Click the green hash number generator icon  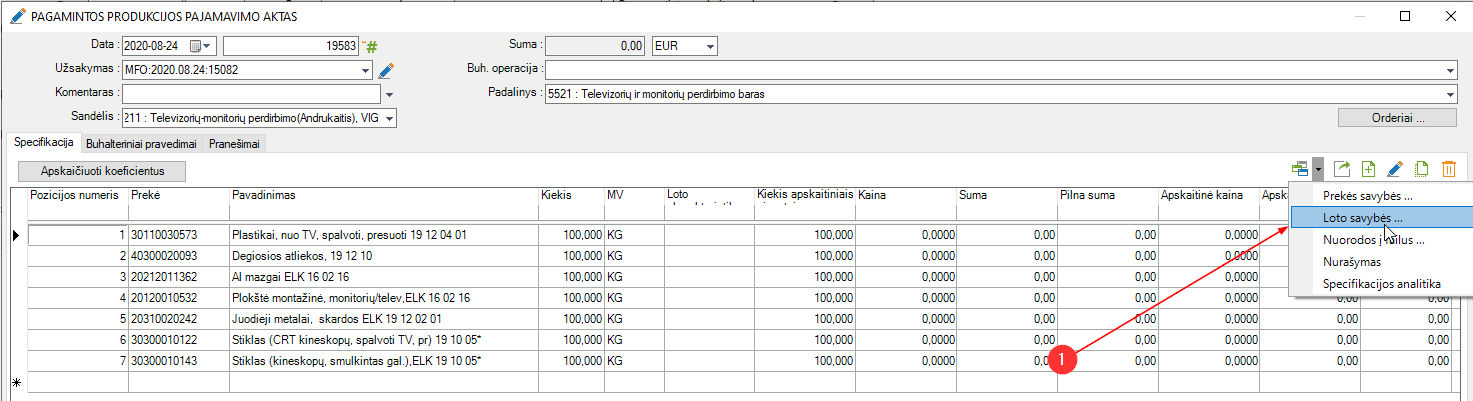click(372, 46)
